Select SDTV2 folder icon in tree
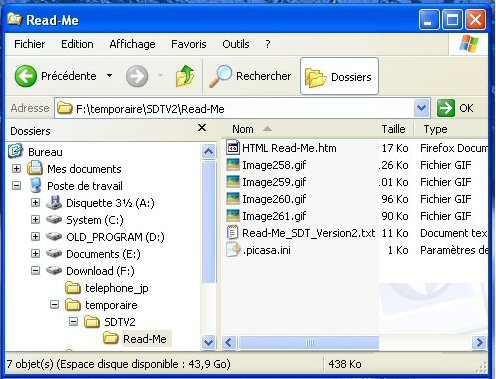Viewport: 496px width, 379px height. click(92, 322)
